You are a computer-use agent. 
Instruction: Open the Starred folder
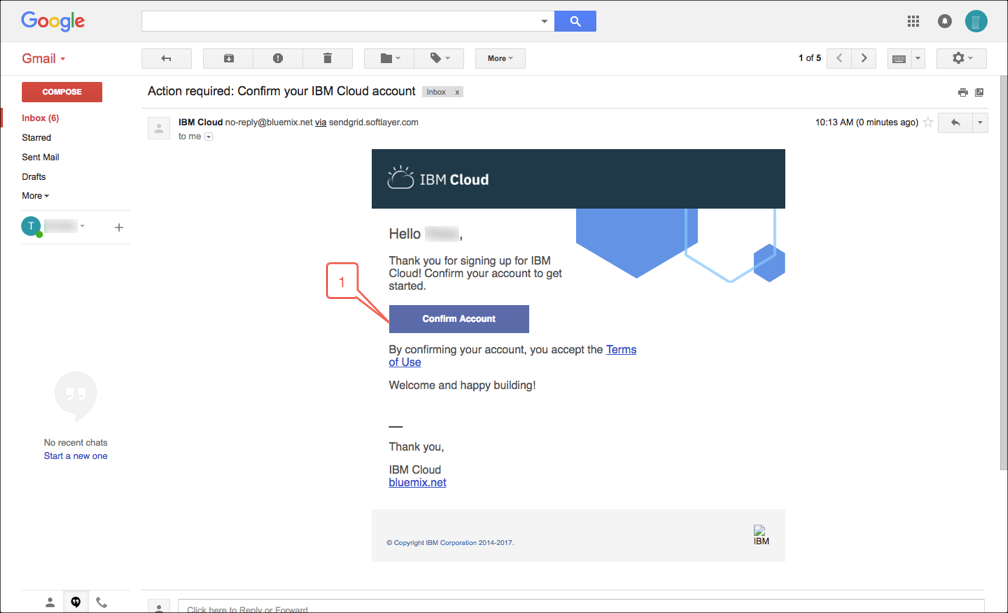[x=37, y=138]
